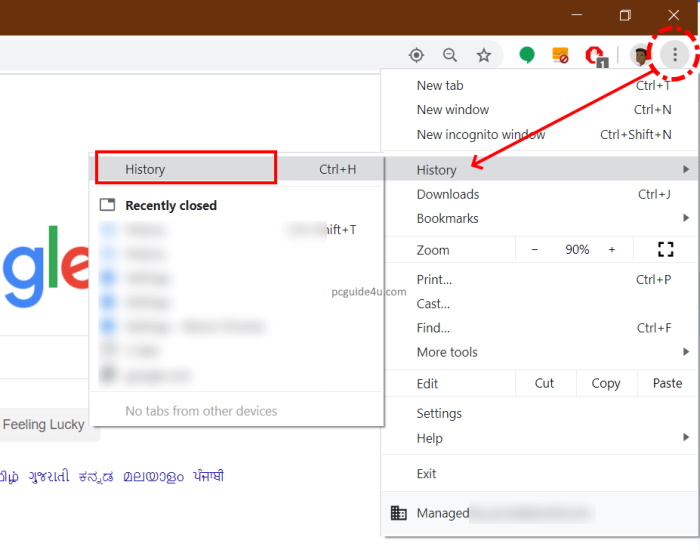Open the Gujarati language link
Viewport: 700px width, 553px height.
pyautogui.click(x=49, y=476)
